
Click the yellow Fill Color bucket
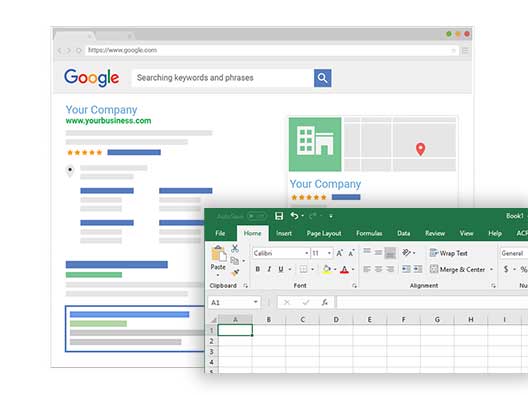point(326,269)
